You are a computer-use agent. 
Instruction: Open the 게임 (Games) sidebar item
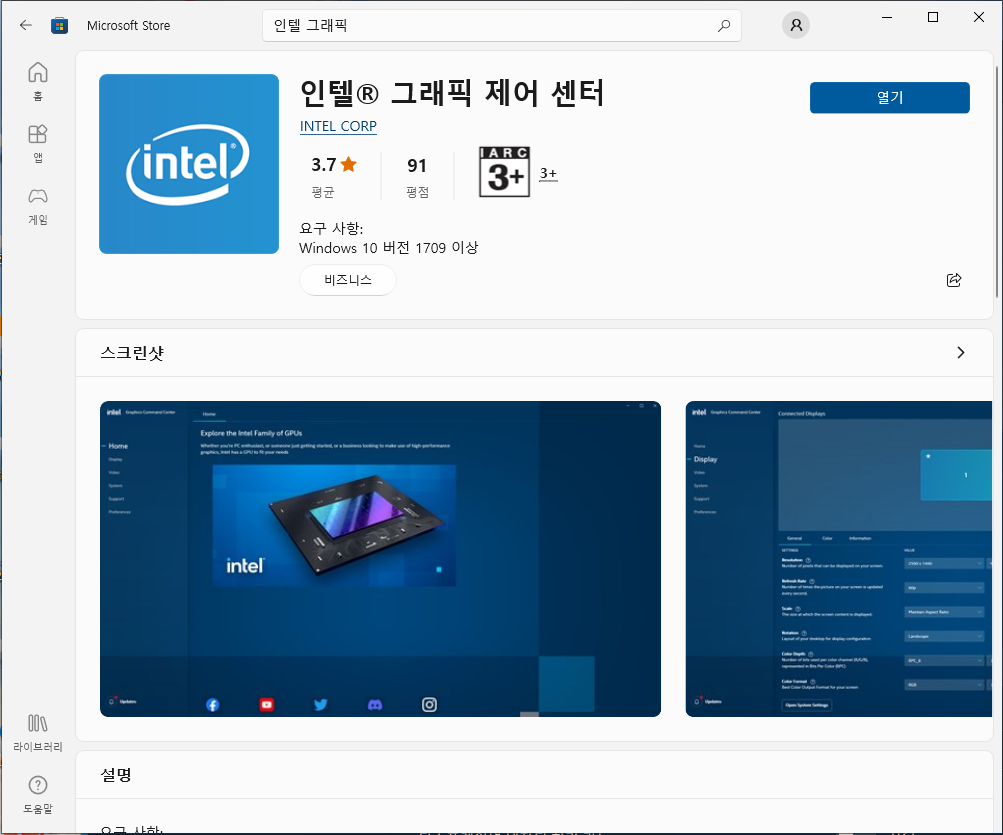(x=38, y=206)
